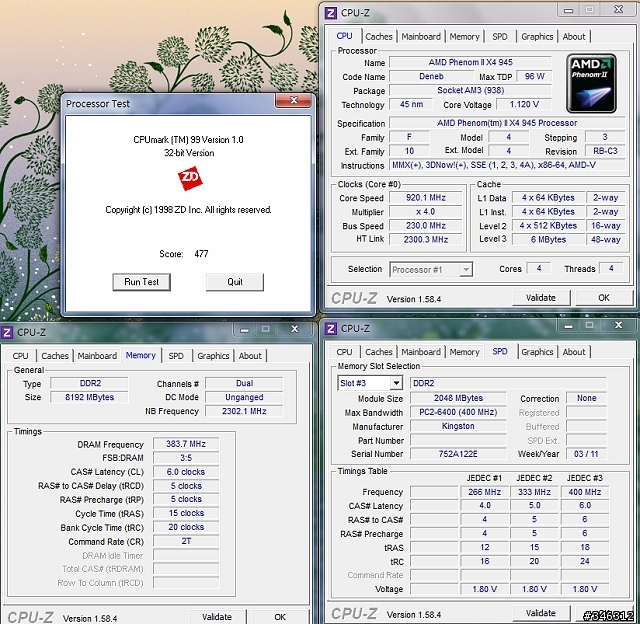Click the NB Frequency value 2302.1 MHz
640x624 pixels.
coord(244,411)
